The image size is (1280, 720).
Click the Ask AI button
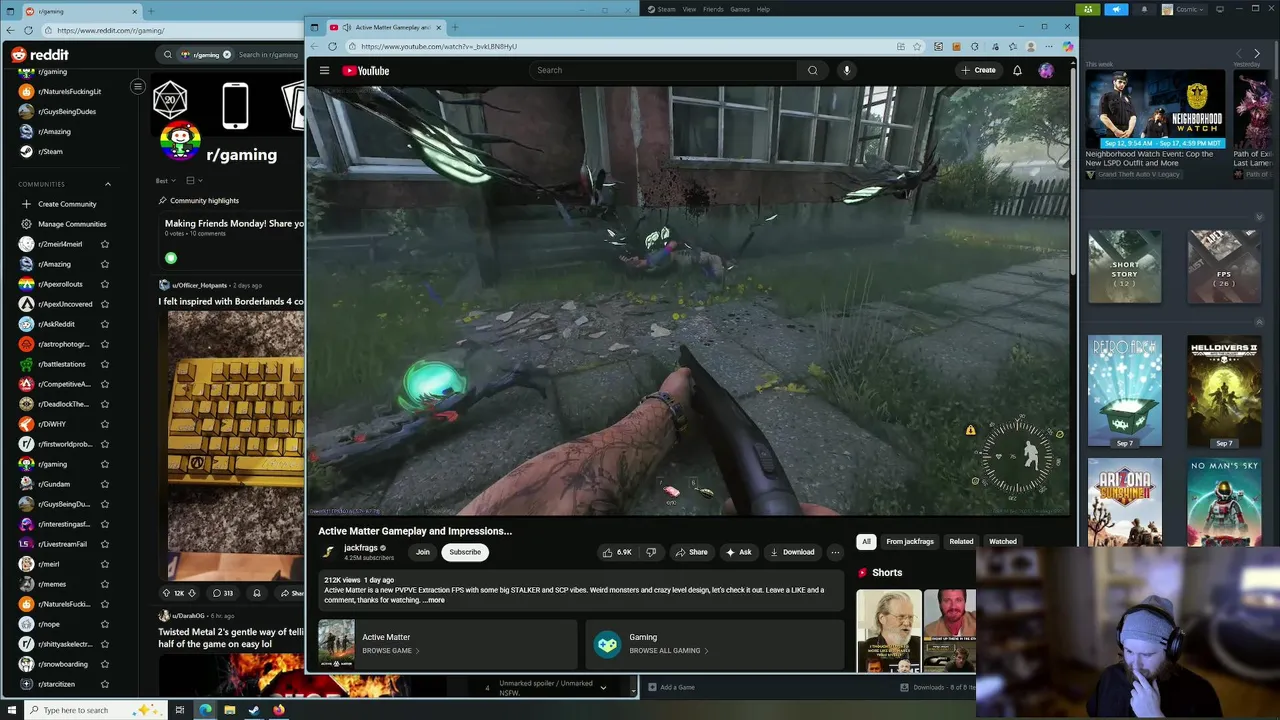click(739, 552)
